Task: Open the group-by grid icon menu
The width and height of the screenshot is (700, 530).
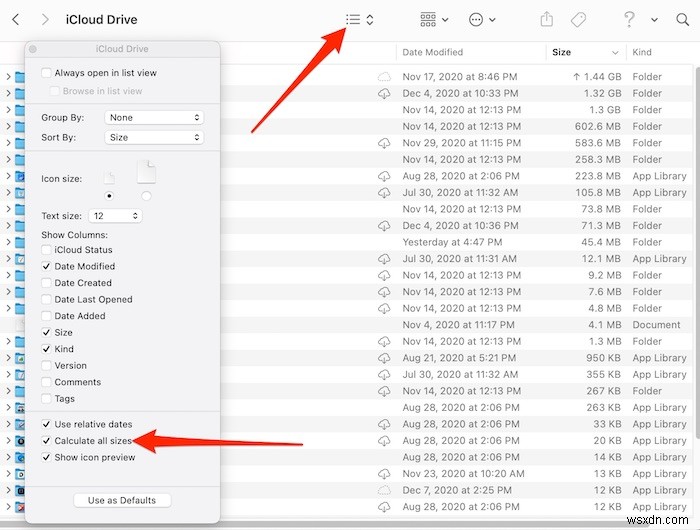Action: pyautogui.click(x=428, y=20)
